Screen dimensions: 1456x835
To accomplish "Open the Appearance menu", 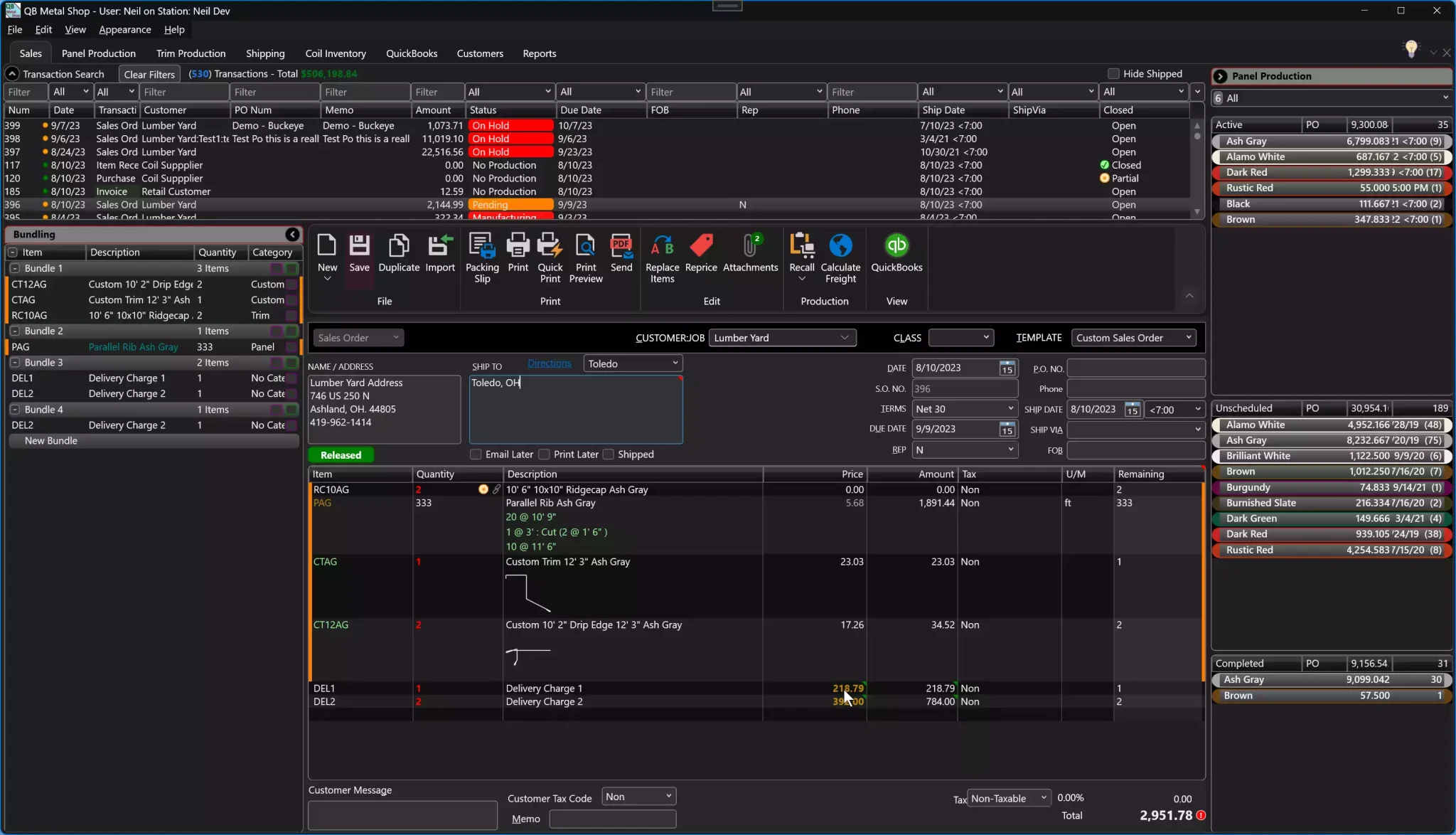I will [x=124, y=30].
